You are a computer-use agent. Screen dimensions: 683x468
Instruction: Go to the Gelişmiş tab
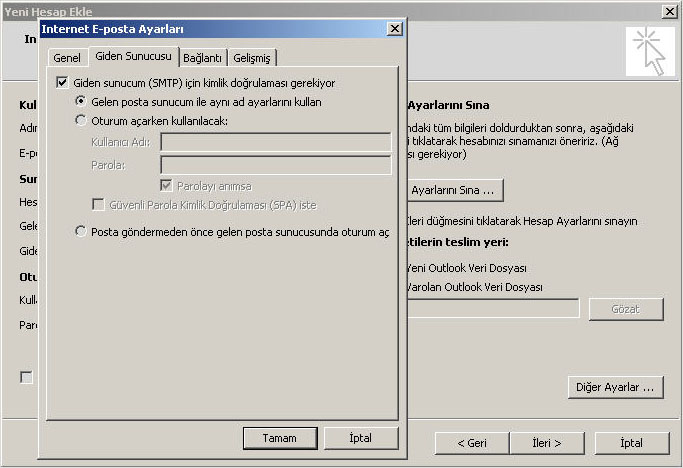pyautogui.click(x=252, y=58)
